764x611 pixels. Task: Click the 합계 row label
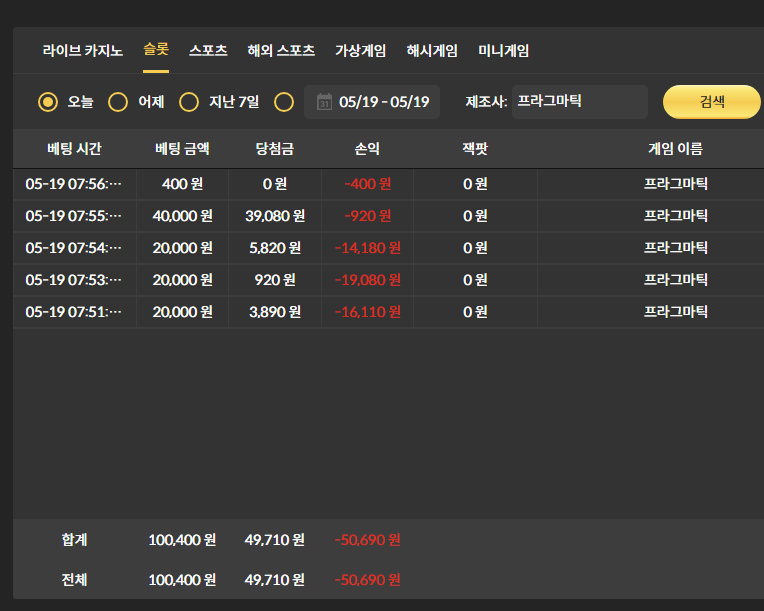click(x=74, y=540)
